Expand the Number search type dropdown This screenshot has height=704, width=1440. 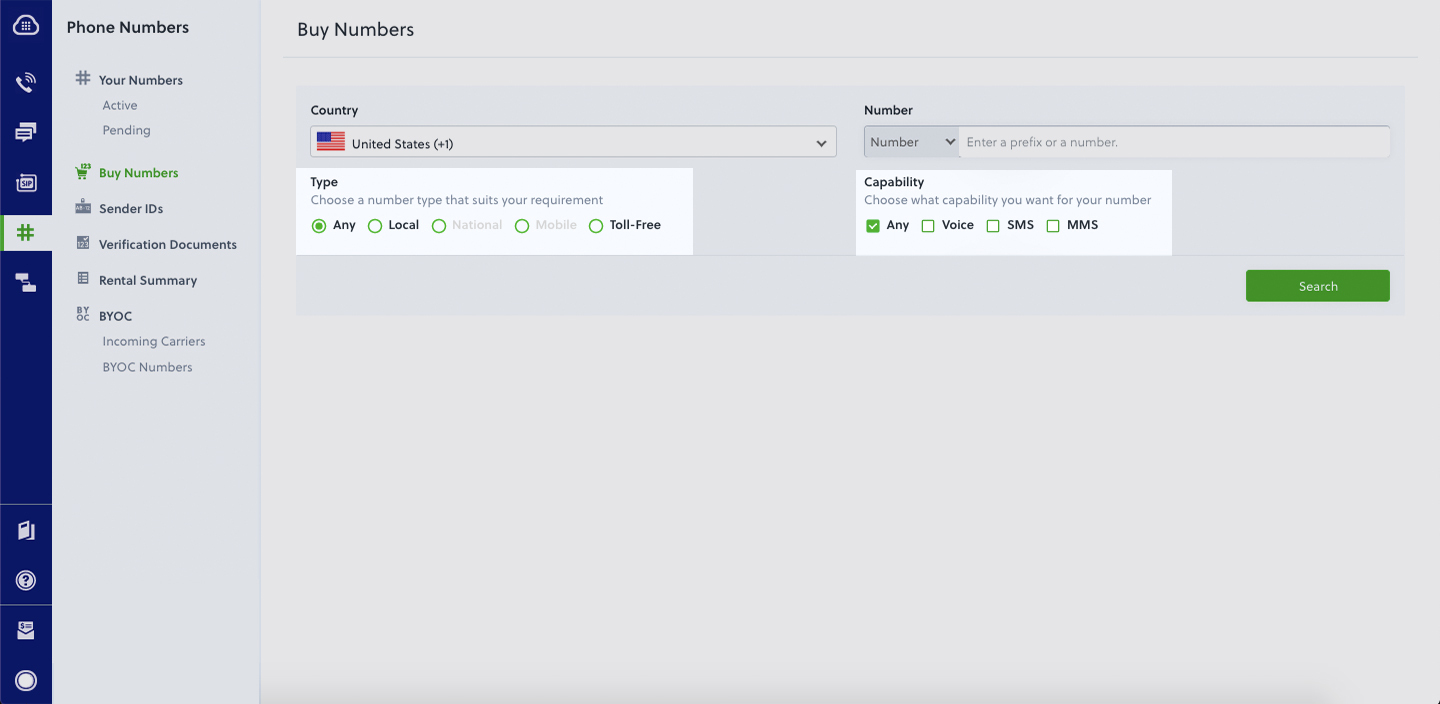[x=911, y=142]
